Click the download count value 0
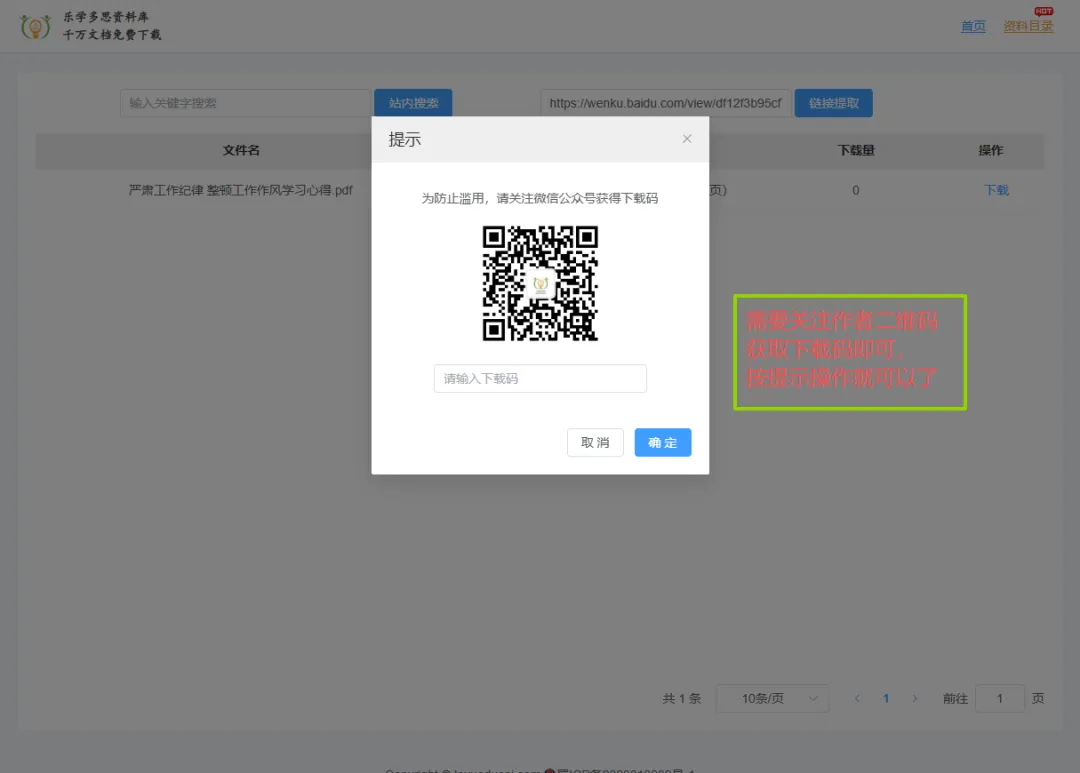Screen dimensions: 1080x773 855,190
